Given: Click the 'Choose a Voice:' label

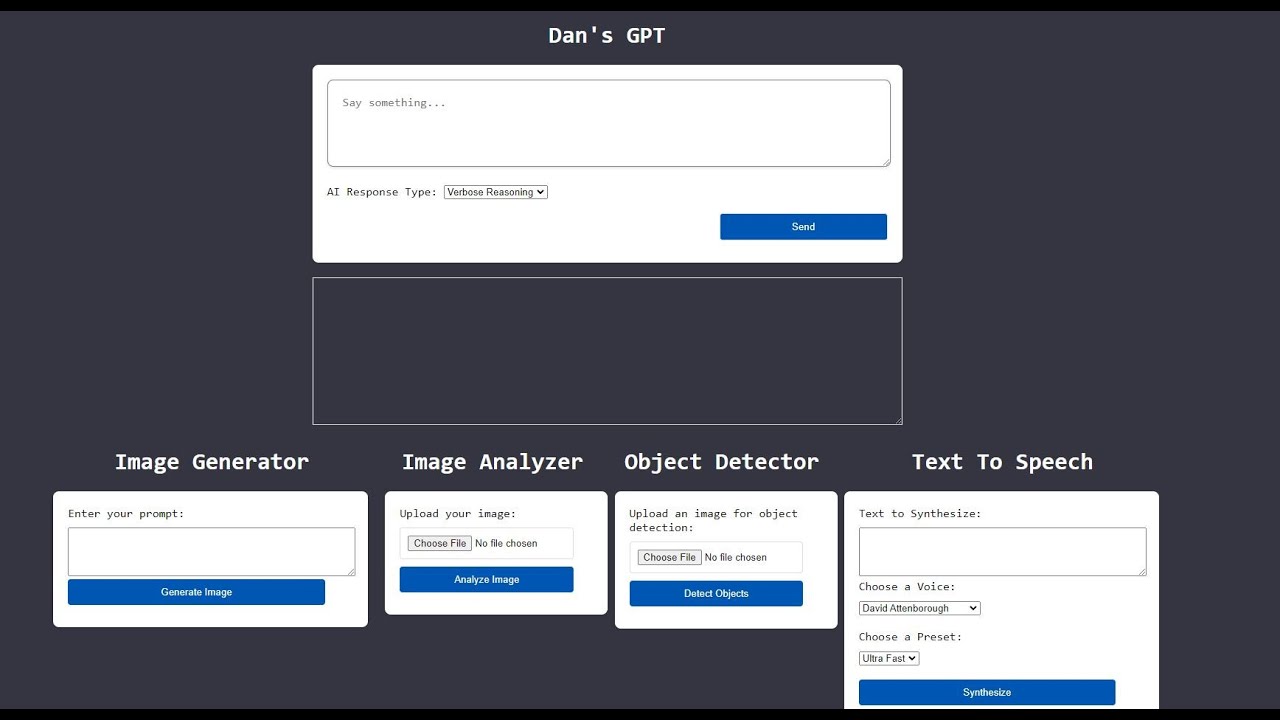Looking at the screenshot, I should point(907,587).
